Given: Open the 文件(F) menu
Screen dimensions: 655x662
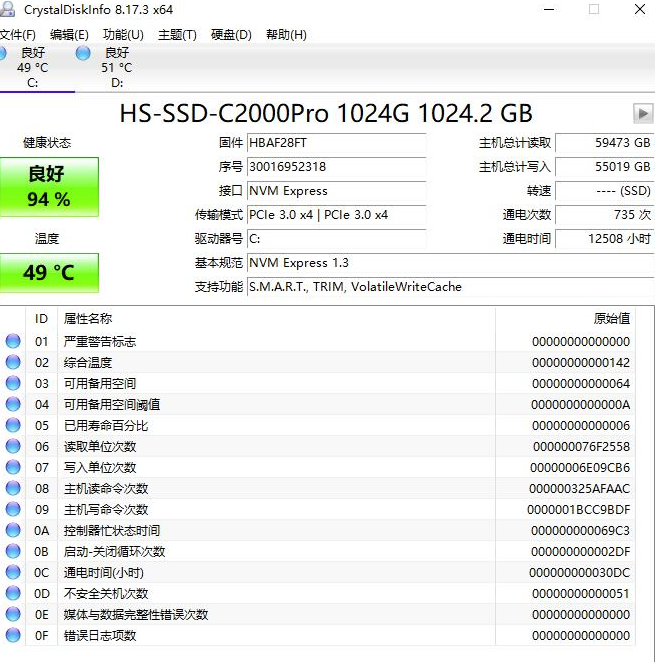Looking at the screenshot, I should [18, 35].
